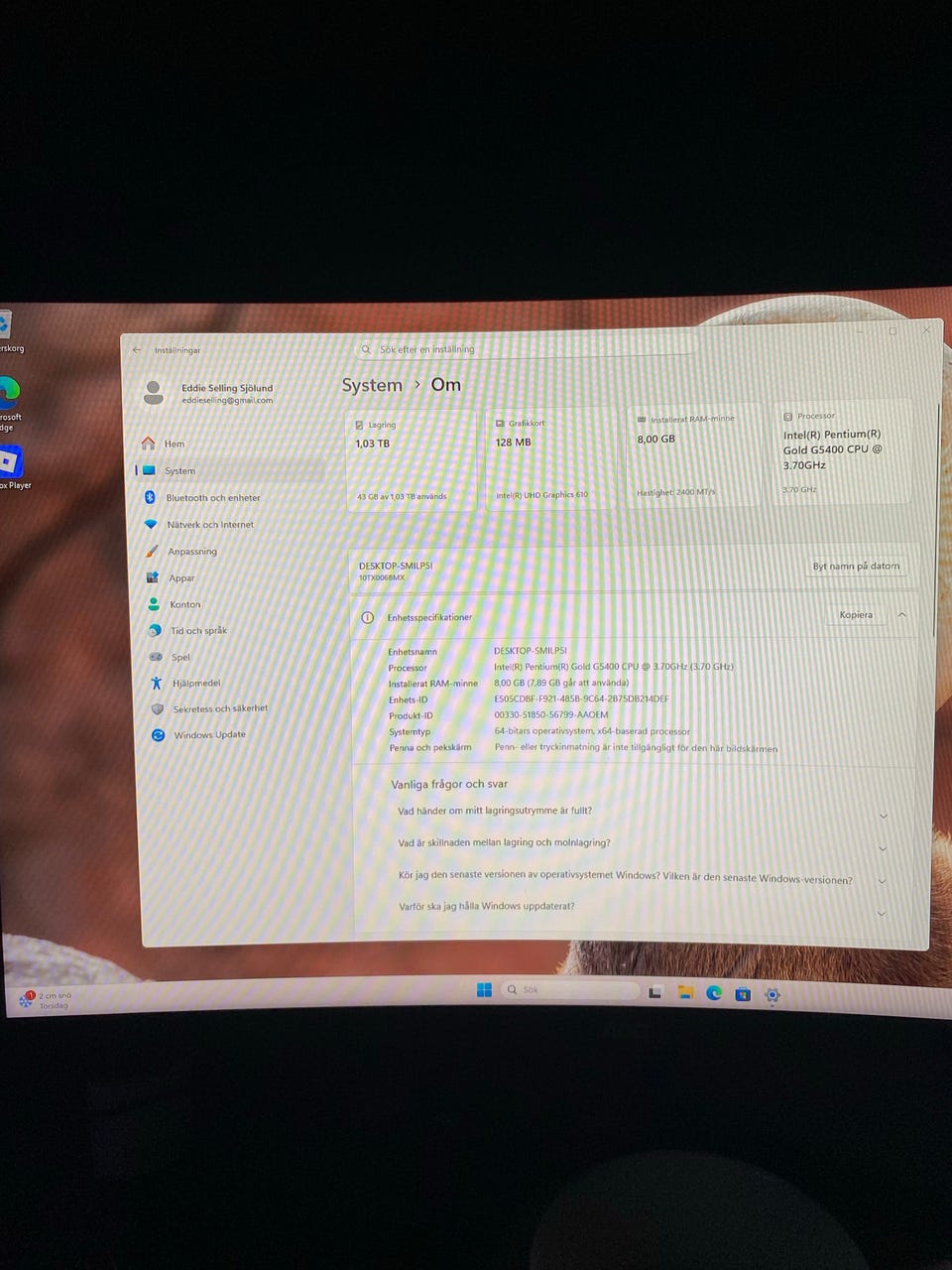The width and height of the screenshot is (952, 1270).
Task: Open the Grafikkort card
Action: click(x=550, y=458)
